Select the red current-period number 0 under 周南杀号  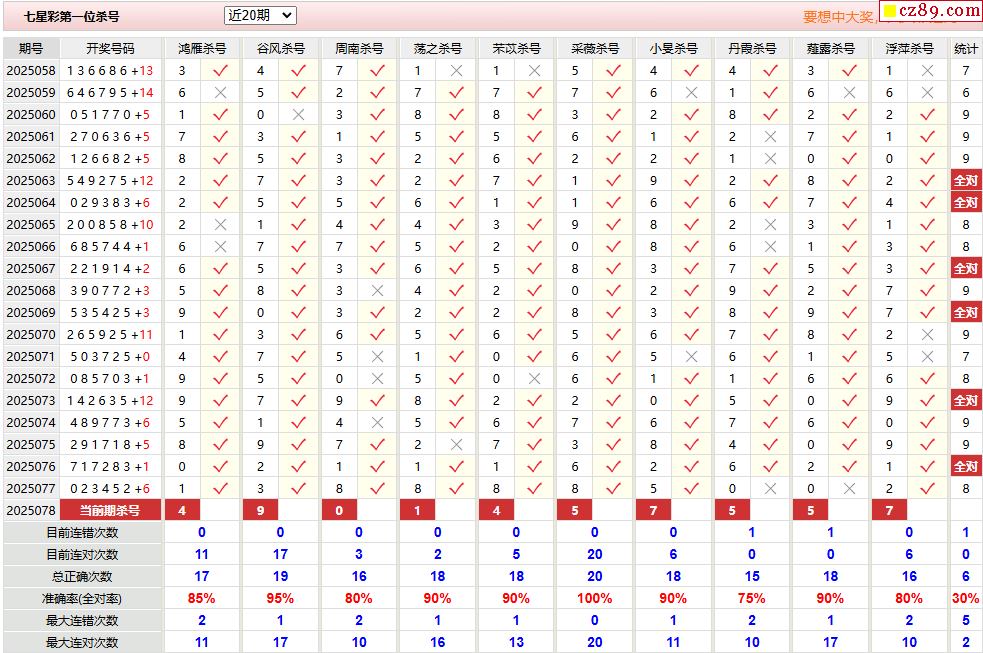click(x=339, y=510)
